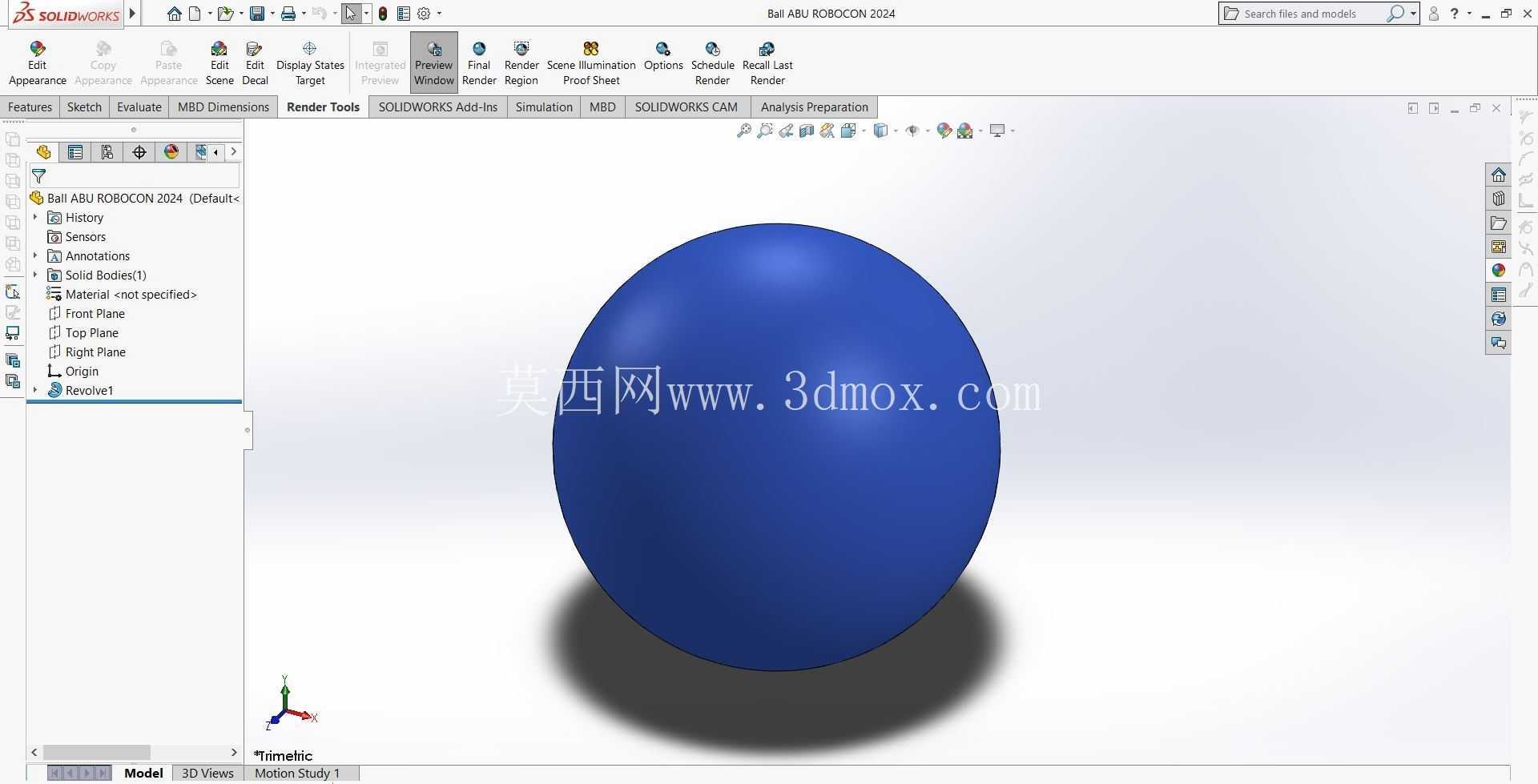The width and height of the screenshot is (1538, 784).
Task: Open the PropertyManager tab
Action: pos(75,152)
